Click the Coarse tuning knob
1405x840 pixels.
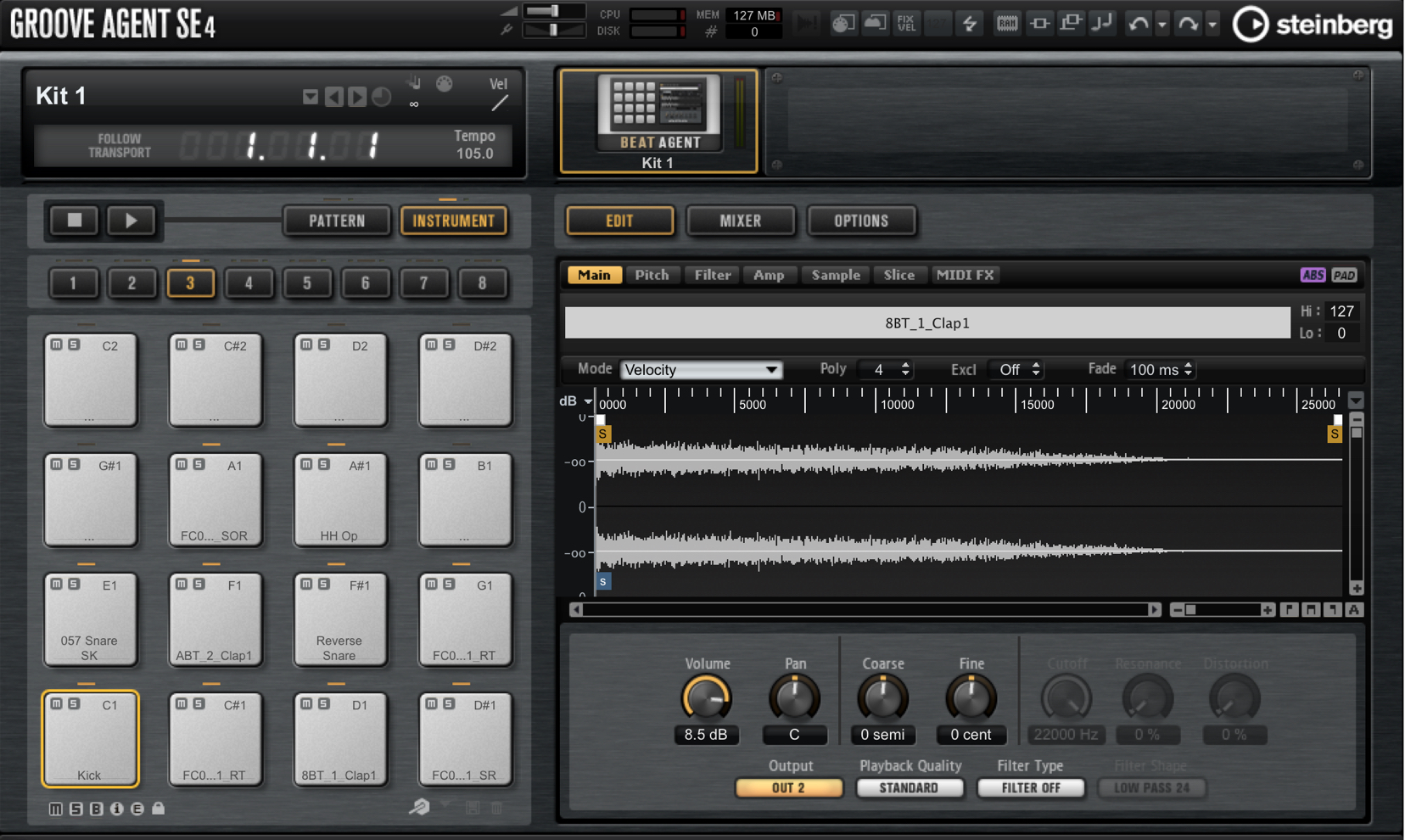click(882, 698)
